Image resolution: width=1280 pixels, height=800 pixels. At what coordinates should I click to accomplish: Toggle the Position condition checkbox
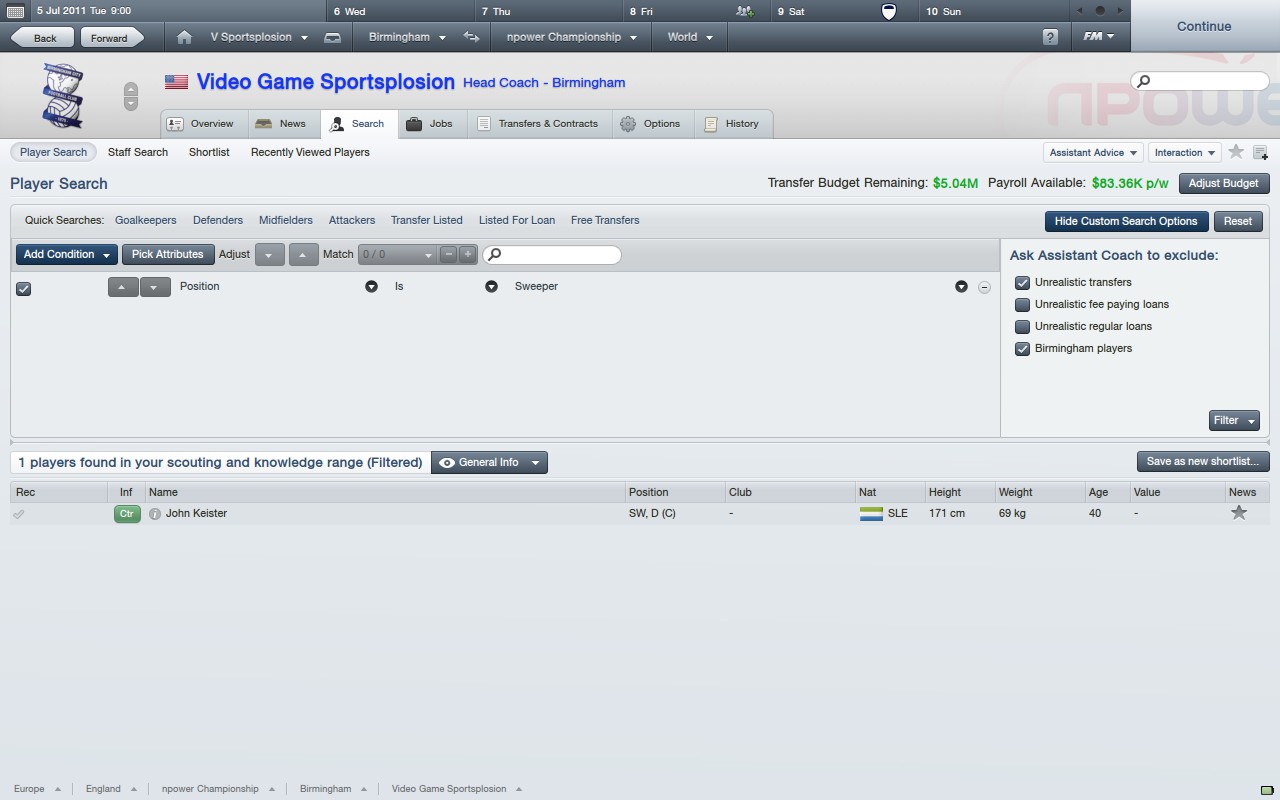(x=24, y=288)
